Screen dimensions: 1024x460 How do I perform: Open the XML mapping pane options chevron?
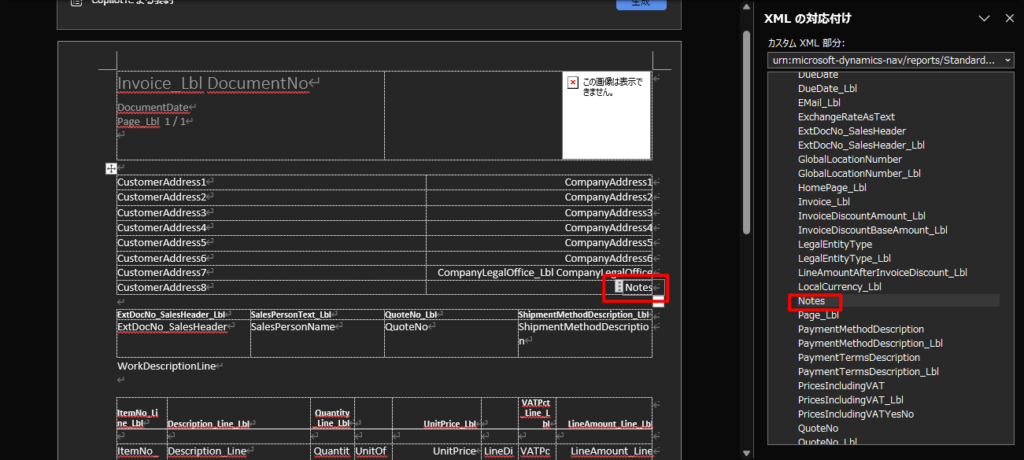[x=984, y=18]
